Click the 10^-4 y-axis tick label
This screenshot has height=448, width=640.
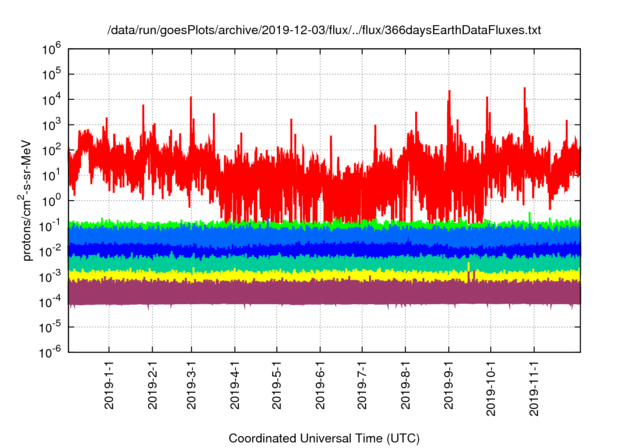[51, 302]
